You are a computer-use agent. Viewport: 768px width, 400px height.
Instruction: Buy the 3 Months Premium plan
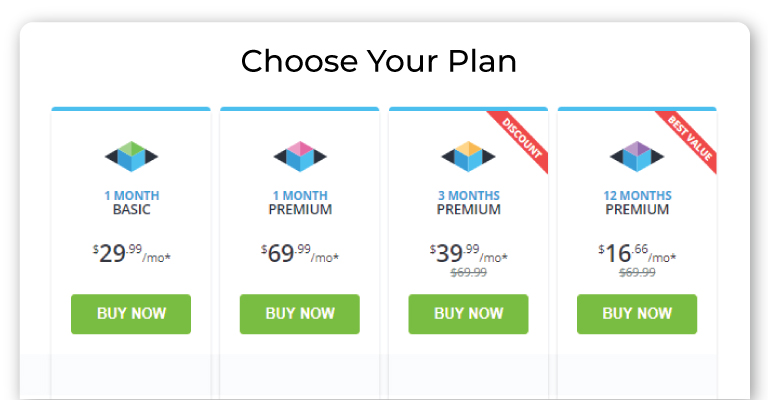468,314
